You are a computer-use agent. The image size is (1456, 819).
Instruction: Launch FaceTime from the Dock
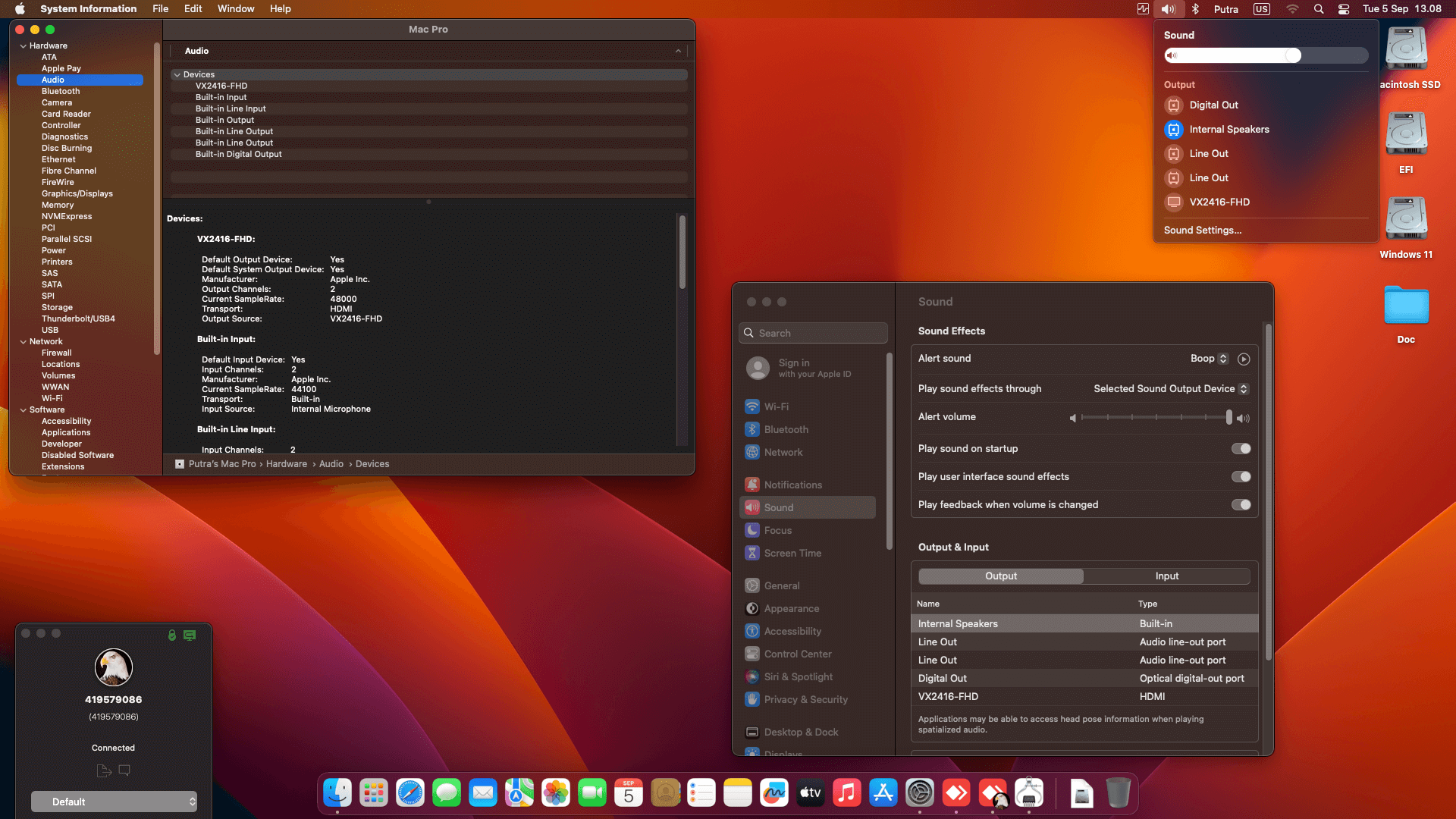click(592, 793)
